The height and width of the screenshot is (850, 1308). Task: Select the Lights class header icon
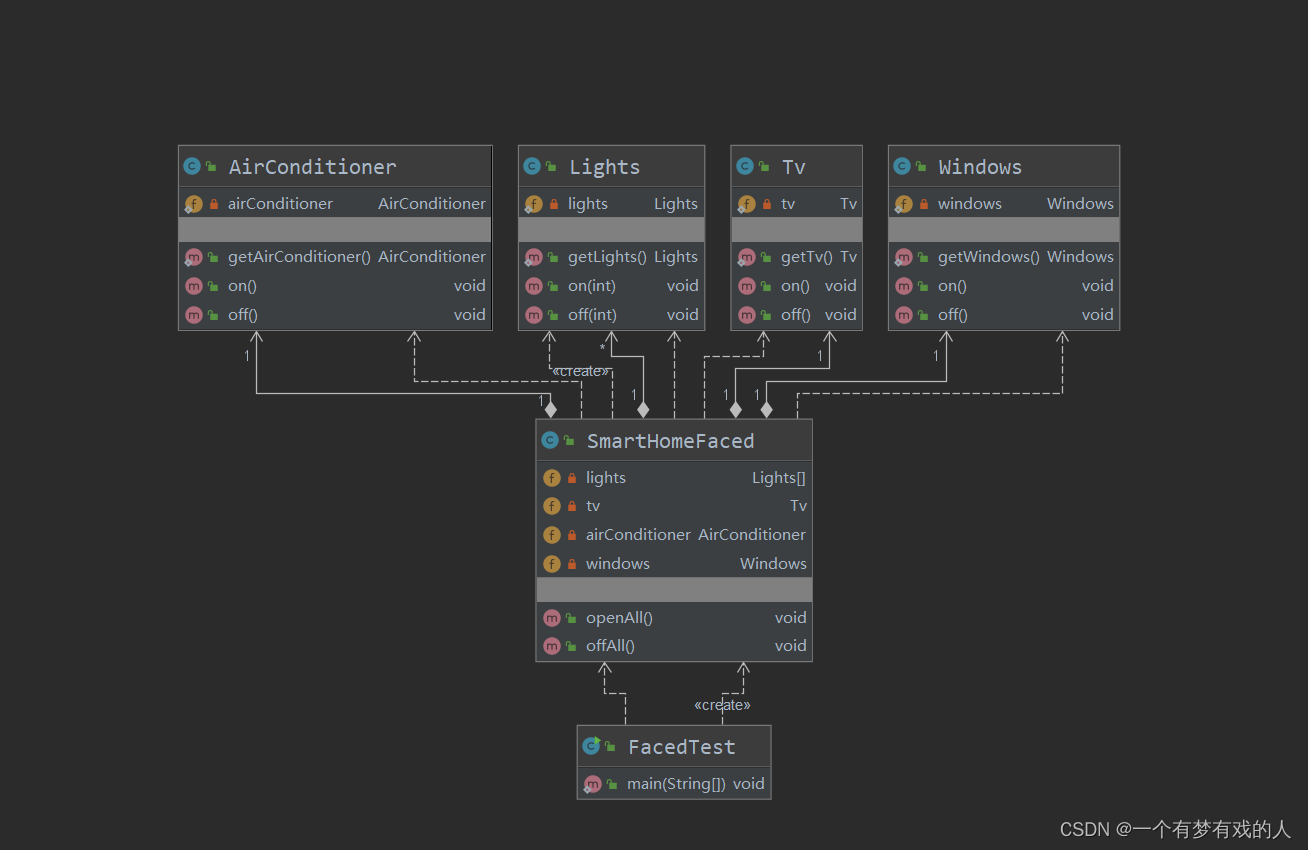coord(532,167)
